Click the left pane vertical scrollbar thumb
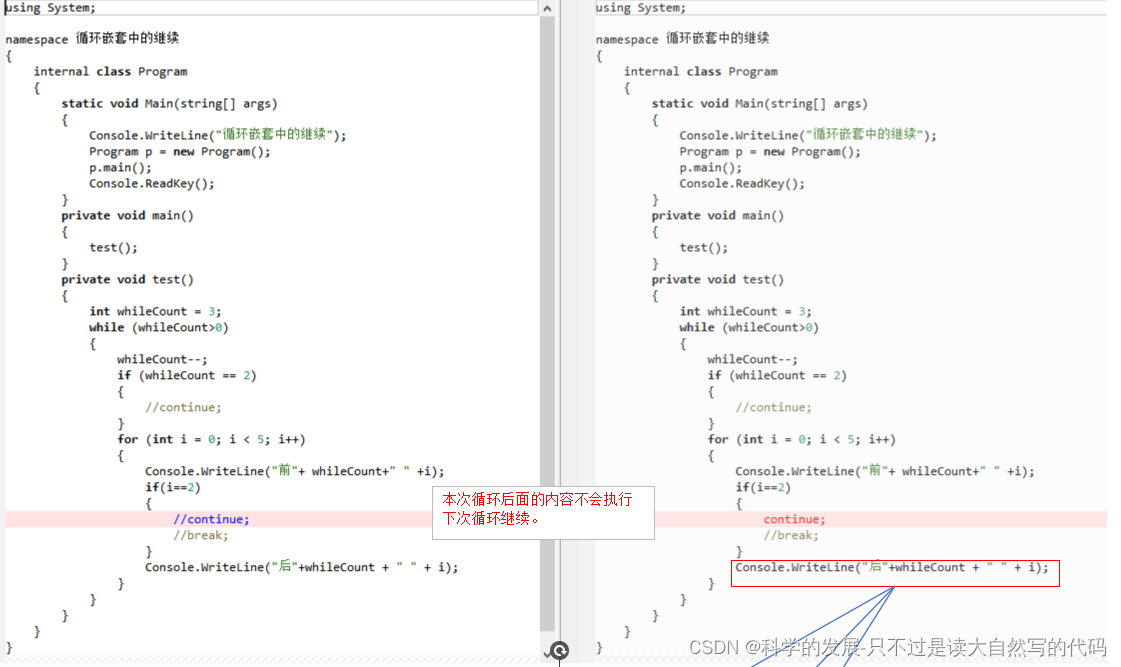This screenshot has height=667, width=1121. (x=547, y=323)
